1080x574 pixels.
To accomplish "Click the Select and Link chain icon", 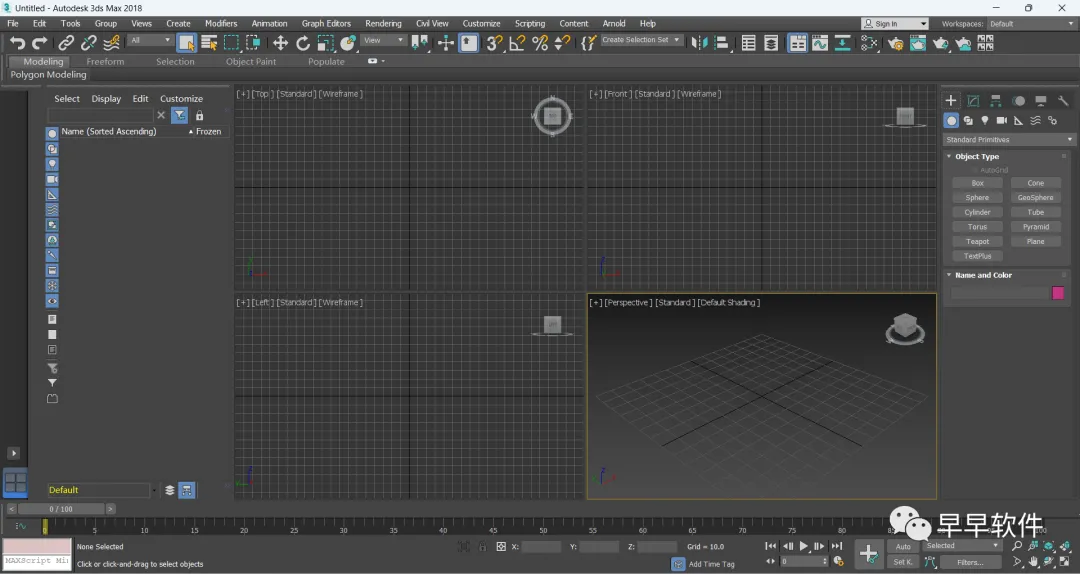I will tap(66, 43).
